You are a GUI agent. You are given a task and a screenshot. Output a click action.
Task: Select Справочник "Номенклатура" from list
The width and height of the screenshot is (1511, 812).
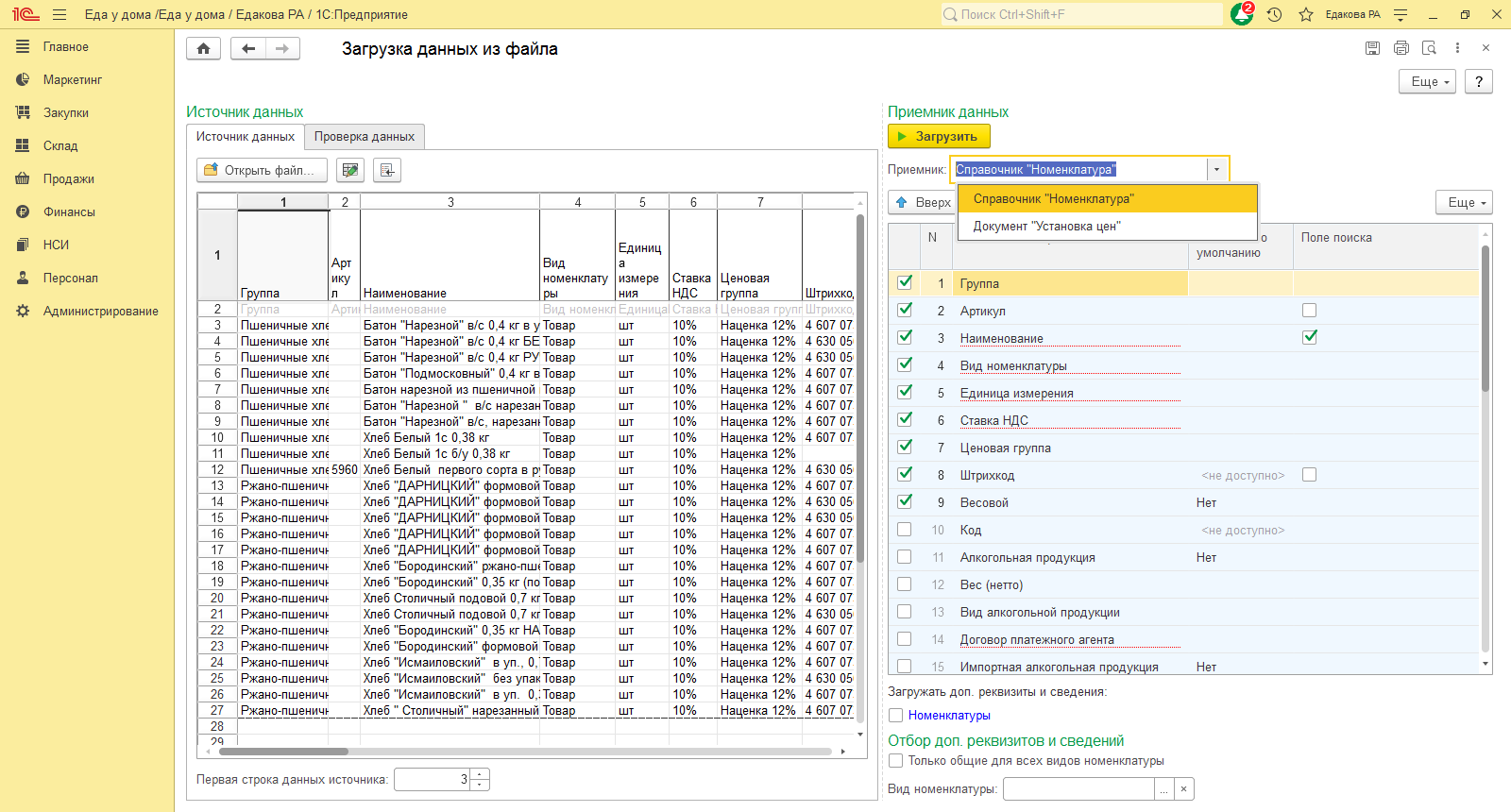tap(1108, 198)
